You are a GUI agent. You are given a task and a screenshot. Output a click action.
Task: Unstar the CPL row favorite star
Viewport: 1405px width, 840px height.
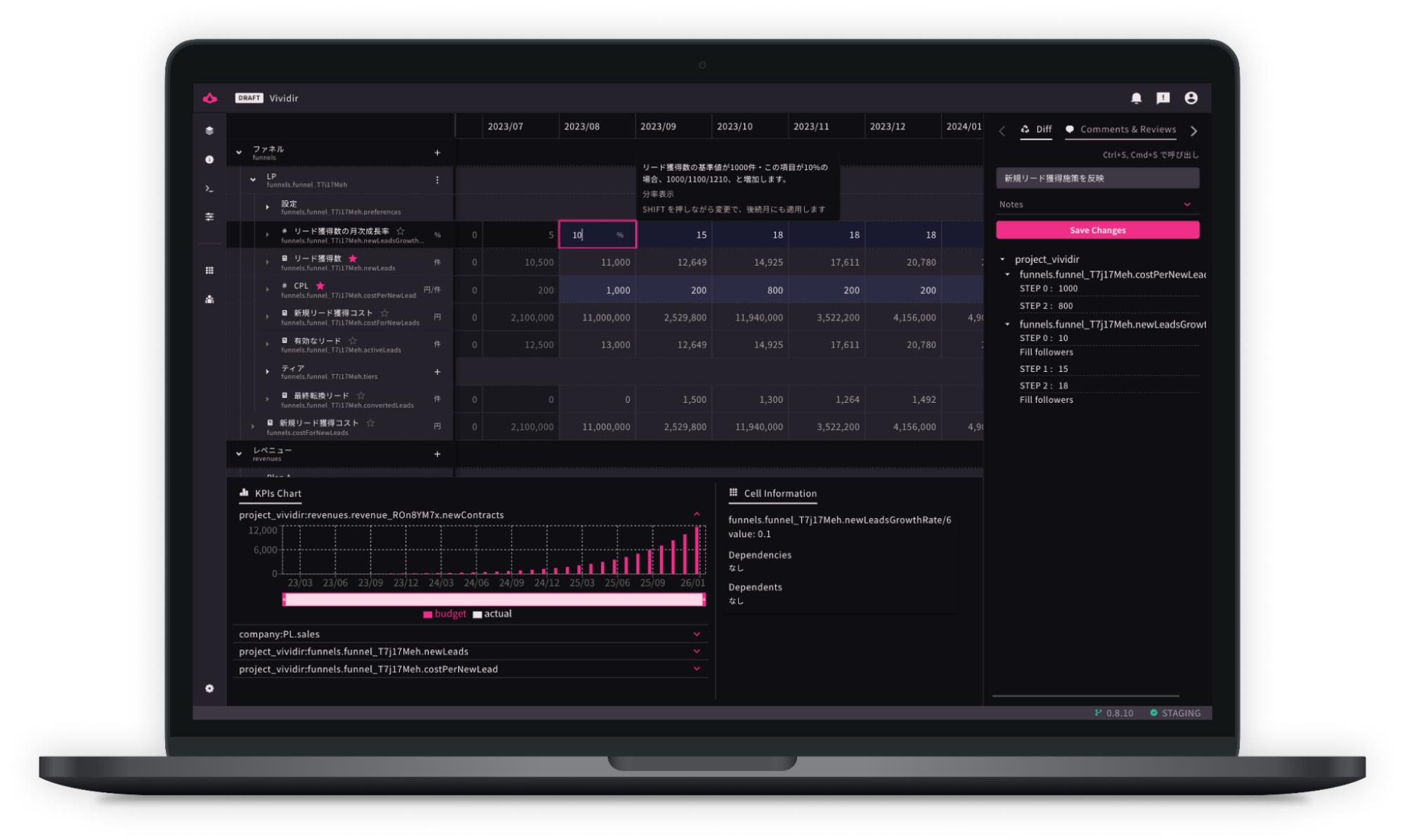tap(321, 285)
